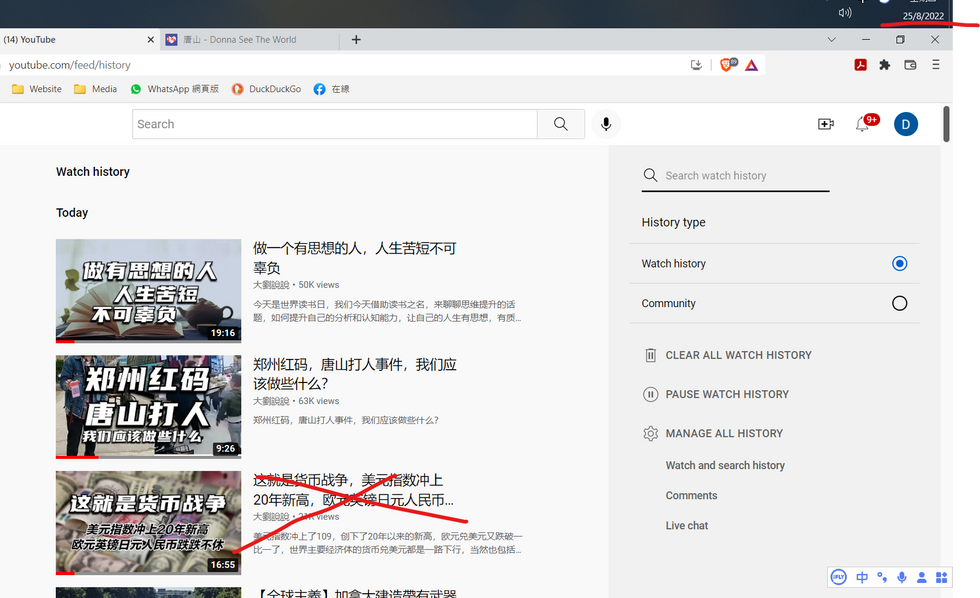Click the 25/8/2022 taskbar date

tap(923, 16)
